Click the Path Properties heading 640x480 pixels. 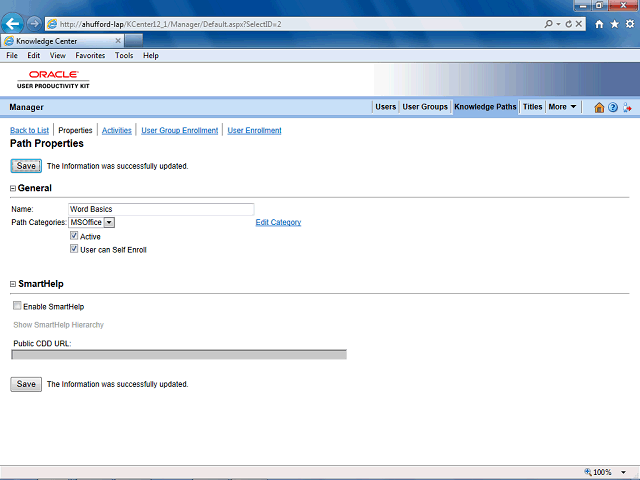click(47, 144)
